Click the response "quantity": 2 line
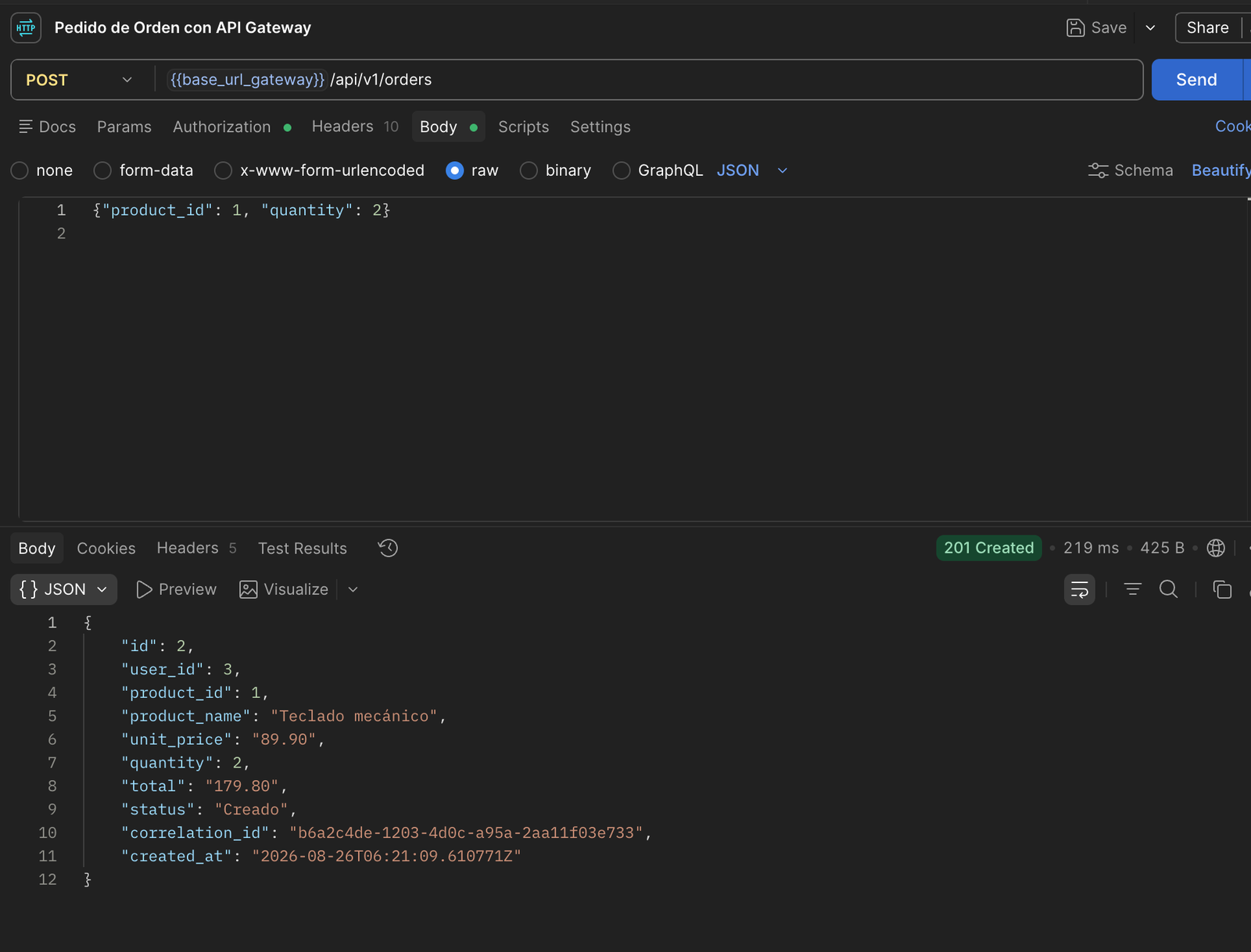The image size is (1251, 952). [x=185, y=763]
